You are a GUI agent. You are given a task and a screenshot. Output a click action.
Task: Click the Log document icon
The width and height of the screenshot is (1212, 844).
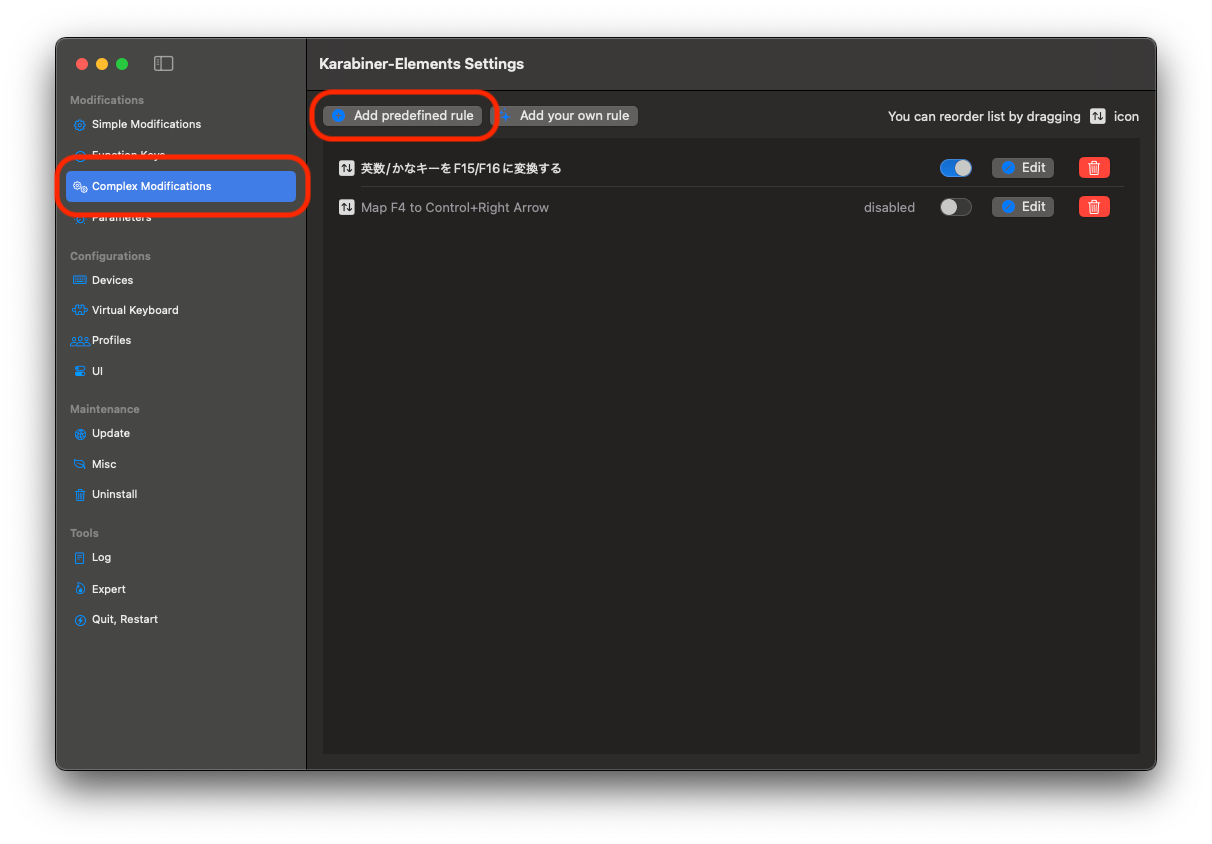[80, 558]
